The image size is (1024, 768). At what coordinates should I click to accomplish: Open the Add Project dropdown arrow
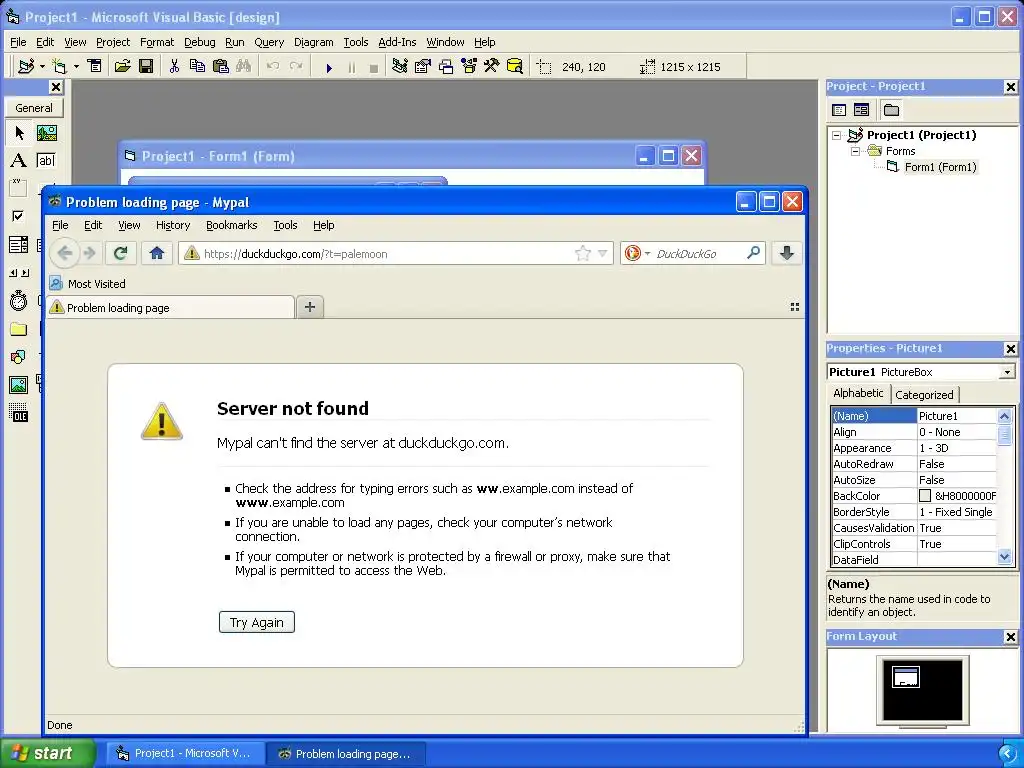tap(42, 67)
